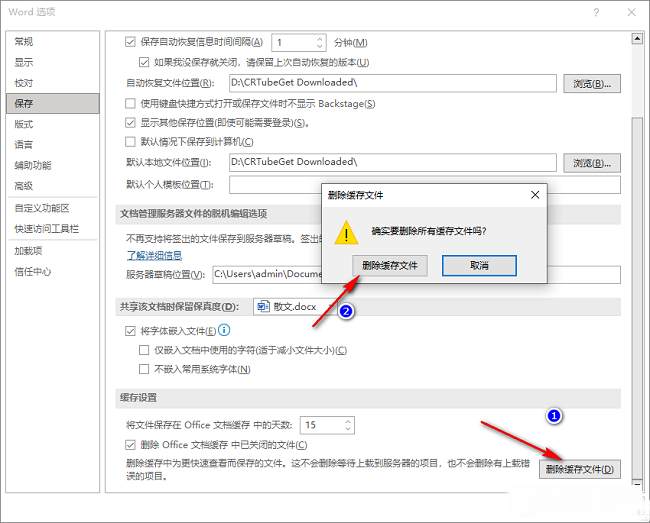Enable 不嵌入常用系统字体 checkbox
This screenshot has width=650, height=523.
click(144, 369)
